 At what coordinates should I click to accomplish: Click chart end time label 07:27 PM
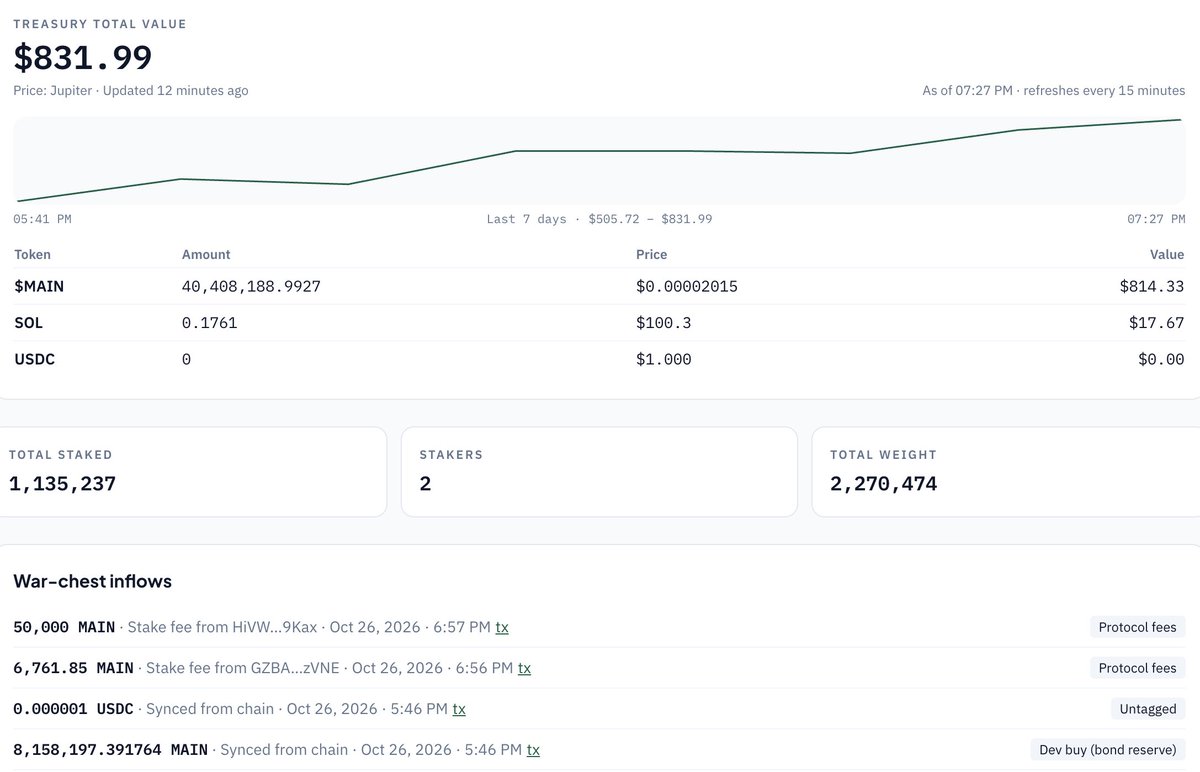click(x=1156, y=219)
